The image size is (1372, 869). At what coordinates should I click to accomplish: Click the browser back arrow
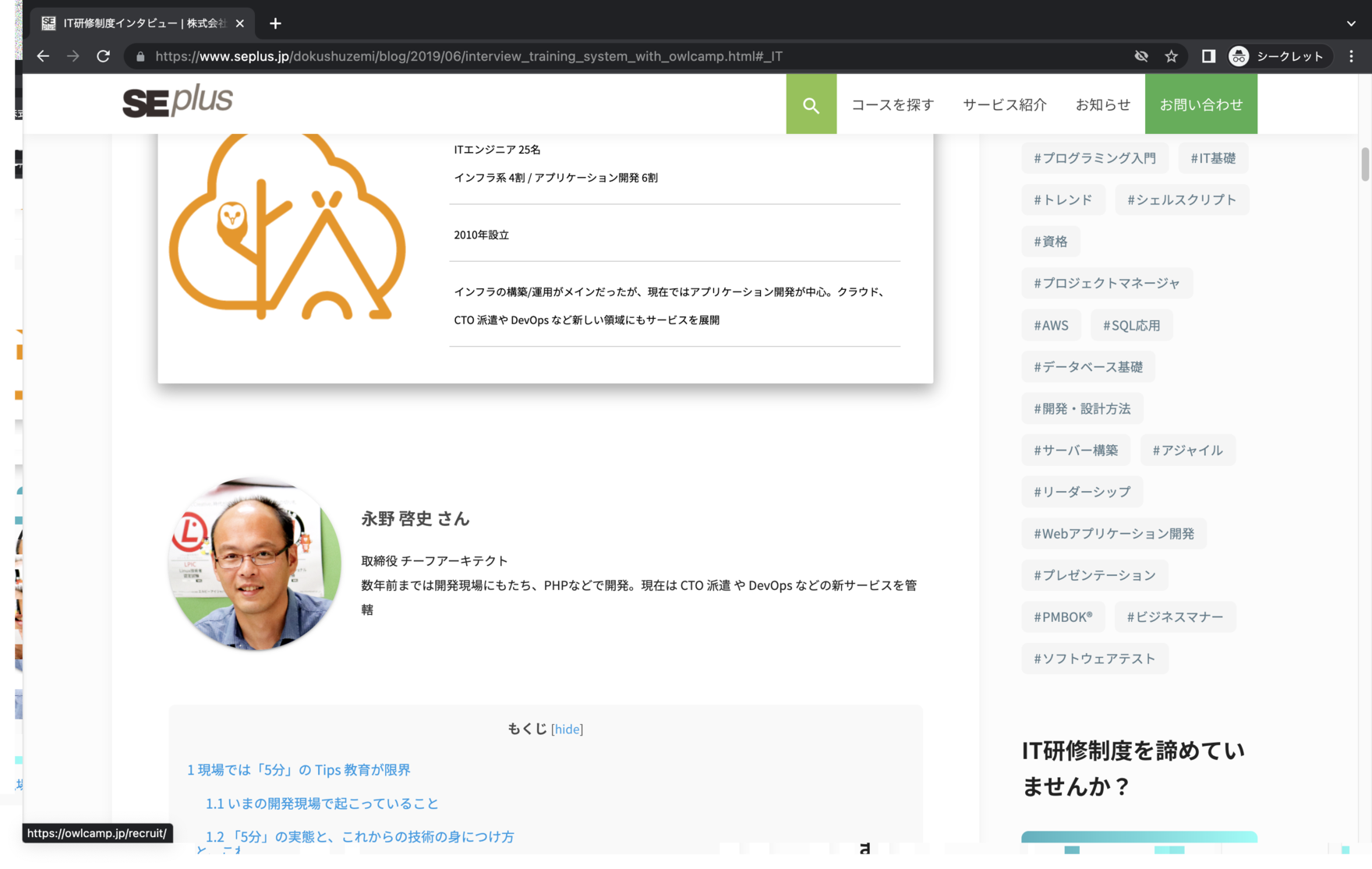43,56
